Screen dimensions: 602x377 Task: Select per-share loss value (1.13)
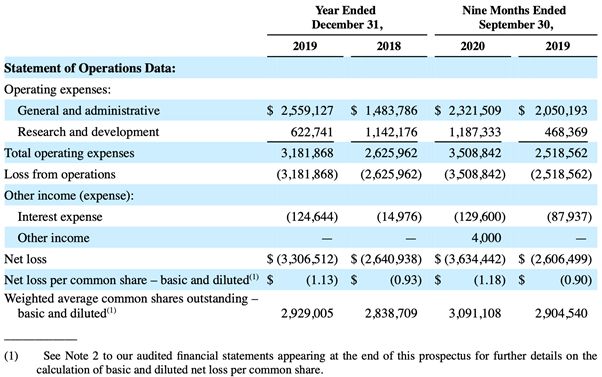coord(322,280)
